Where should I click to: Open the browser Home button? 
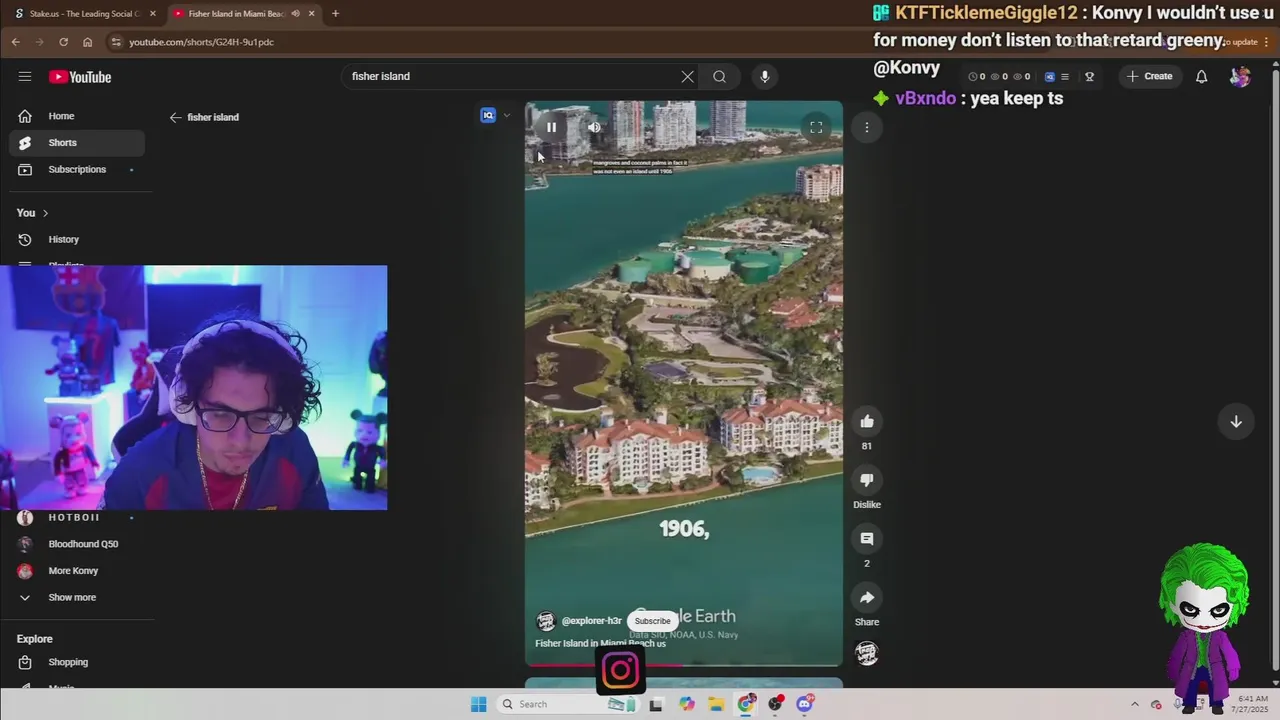[87, 42]
